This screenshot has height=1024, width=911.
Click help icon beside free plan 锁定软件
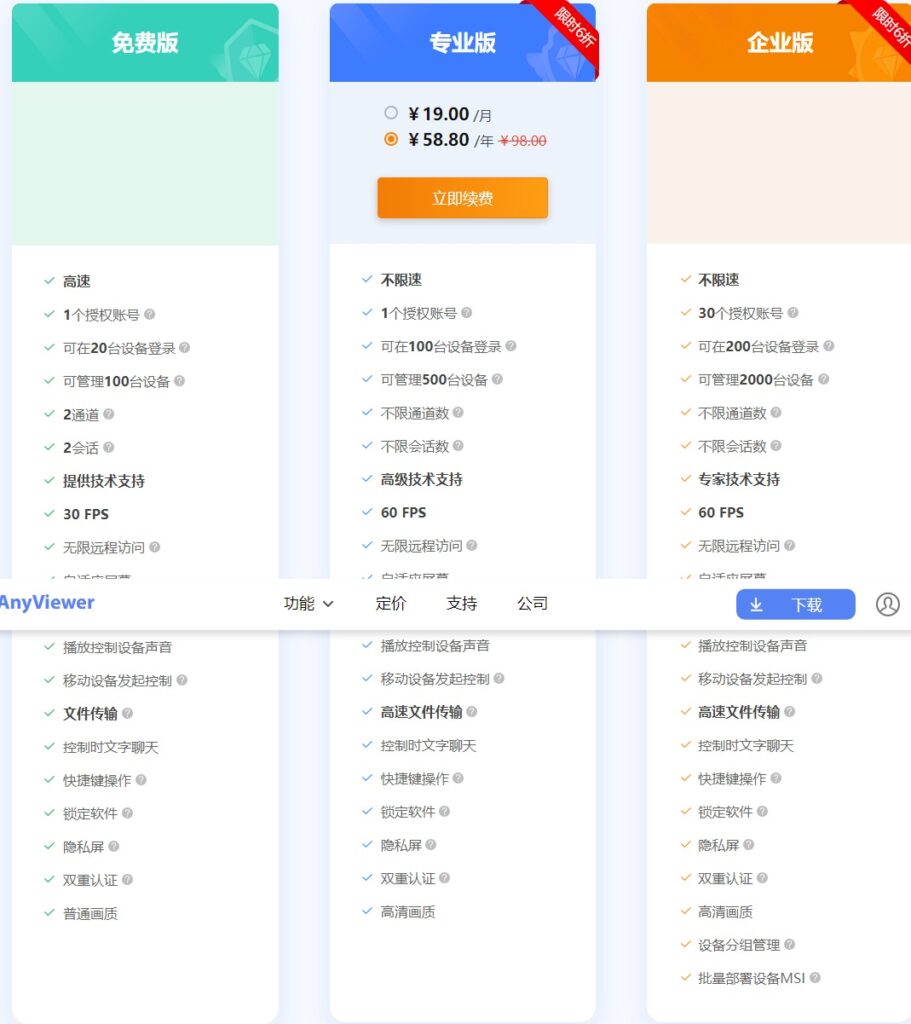pos(127,813)
